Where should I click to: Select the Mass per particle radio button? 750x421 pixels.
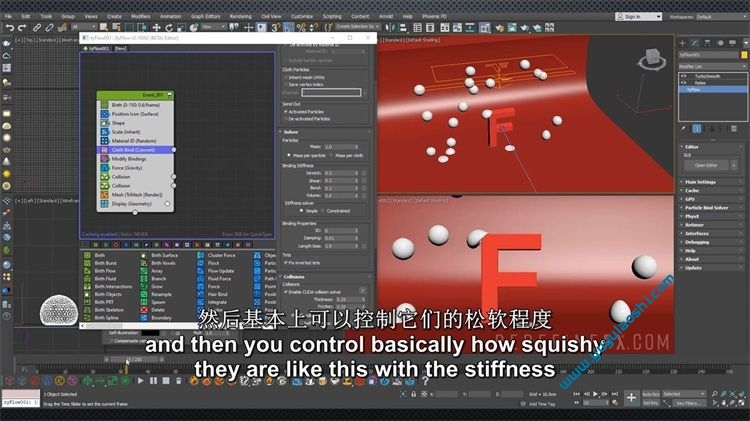point(289,155)
